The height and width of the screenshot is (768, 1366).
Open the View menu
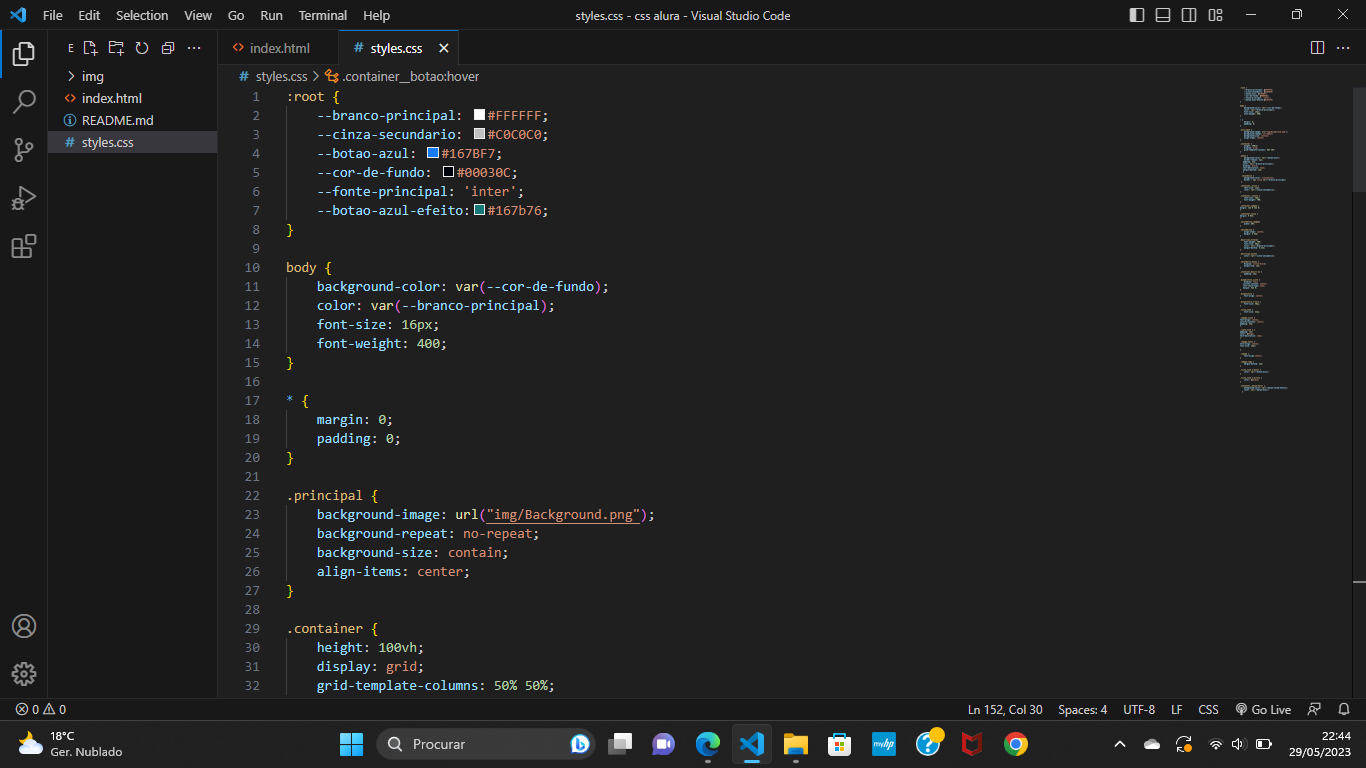[x=198, y=15]
